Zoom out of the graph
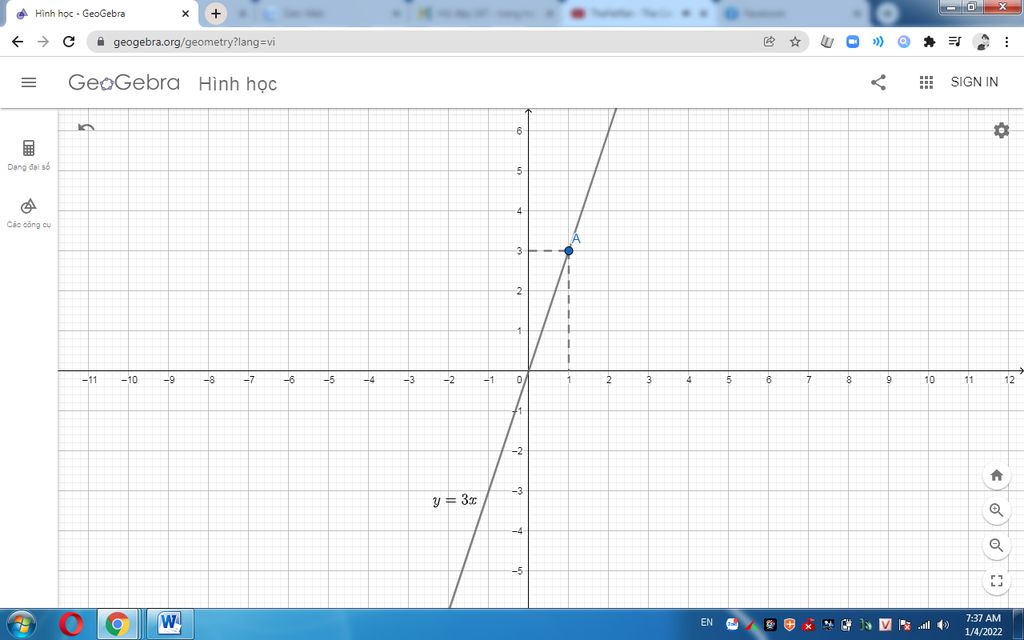Image resolution: width=1024 pixels, height=640 pixels. pyautogui.click(x=997, y=545)
